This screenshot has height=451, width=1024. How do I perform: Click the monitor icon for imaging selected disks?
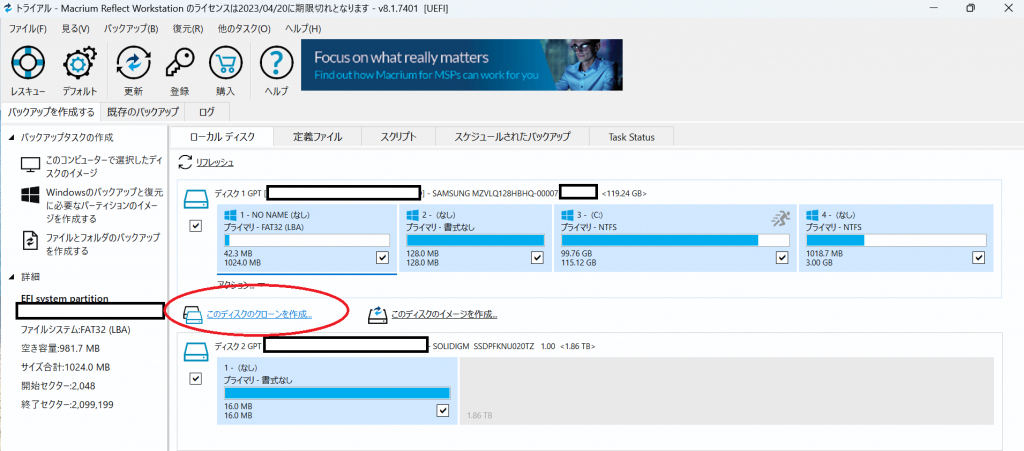pyautogui.click(x=30, y=164)
